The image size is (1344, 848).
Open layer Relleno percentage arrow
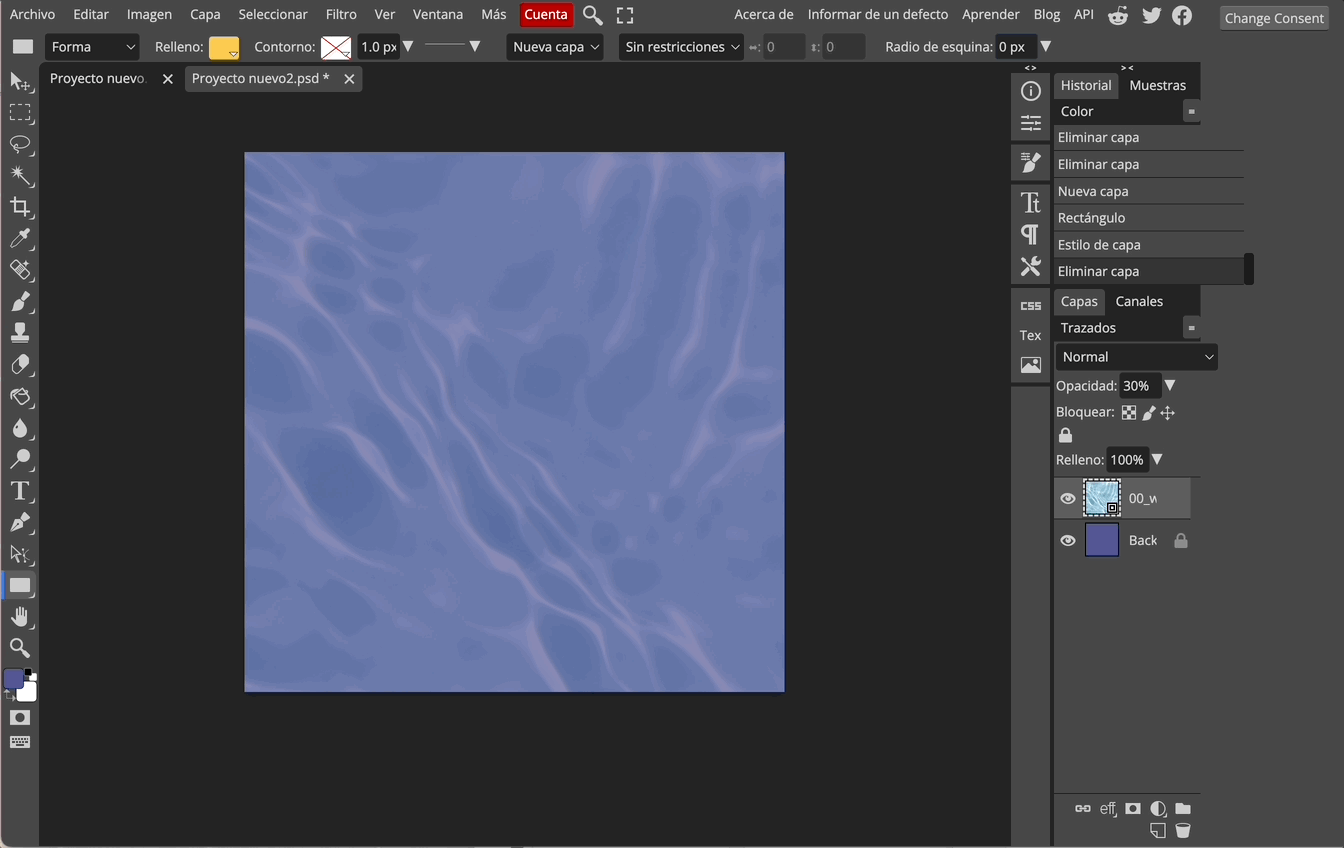pos(1157,460)
